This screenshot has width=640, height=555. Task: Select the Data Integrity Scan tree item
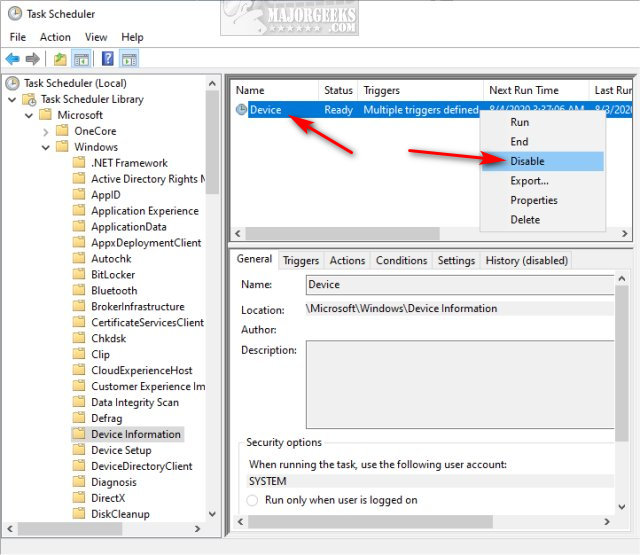point(135,402)
